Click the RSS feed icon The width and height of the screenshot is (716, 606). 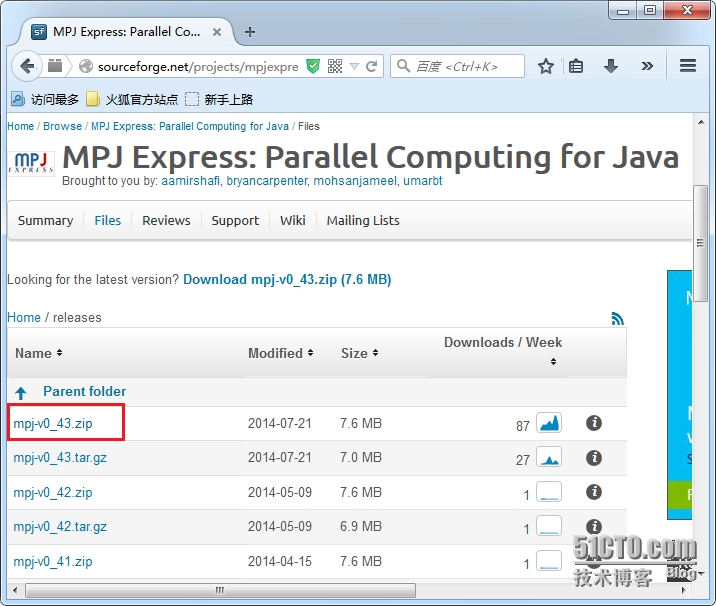click(x=617, y=318)
